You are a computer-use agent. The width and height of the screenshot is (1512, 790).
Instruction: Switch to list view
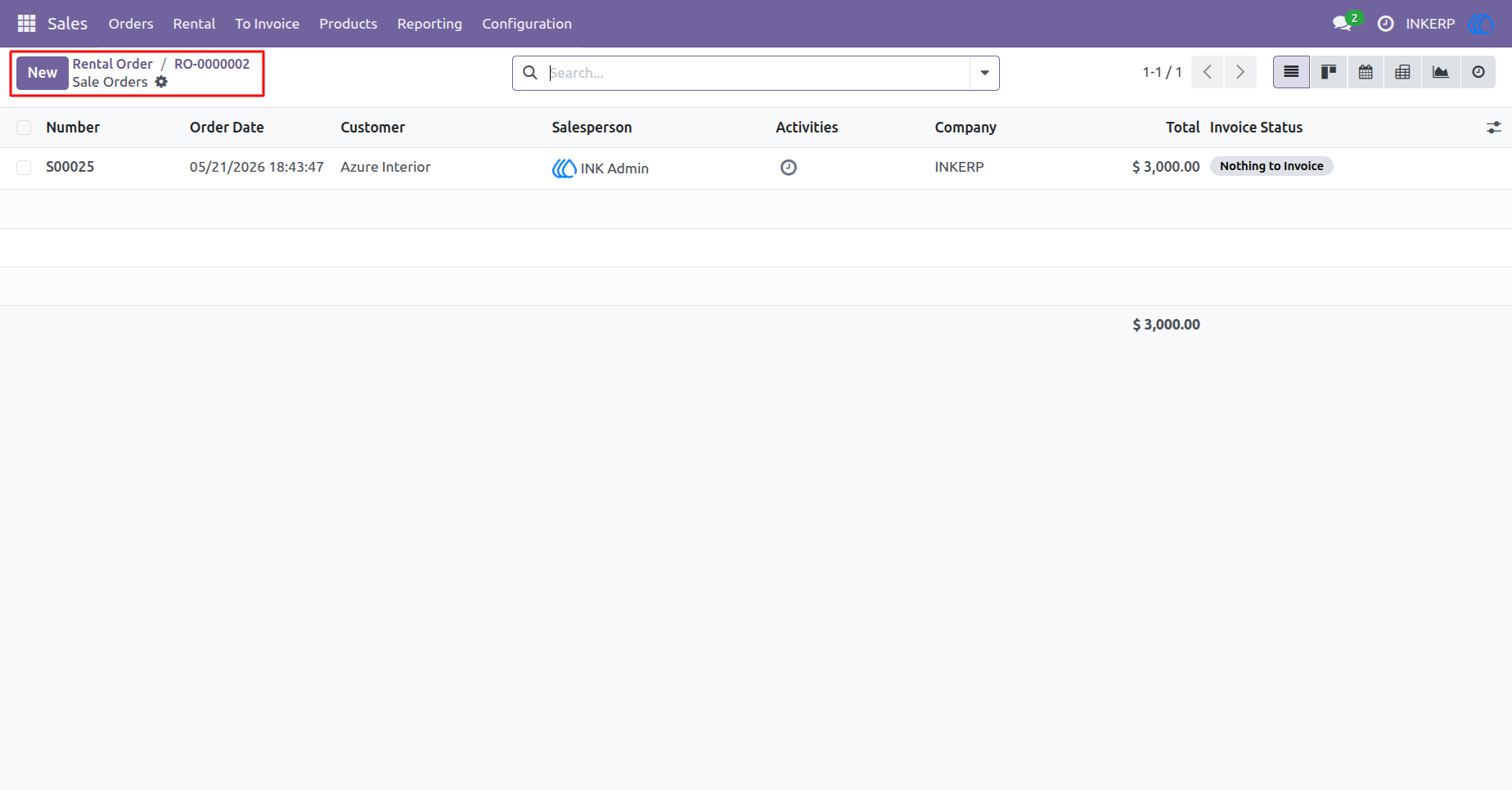pyautogui.click(x=1291, y=72)
